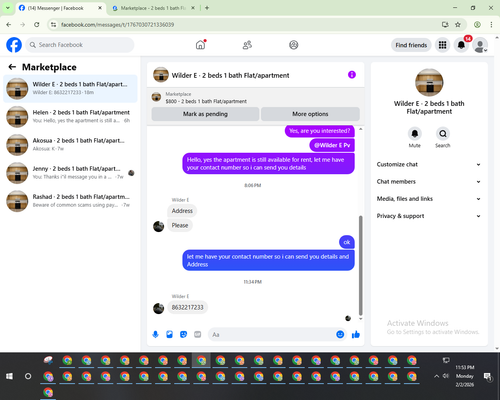Viewport: 500px width, 400px height.
Task: Click the install app icon in address bar
Action: (x=445, y=25)
